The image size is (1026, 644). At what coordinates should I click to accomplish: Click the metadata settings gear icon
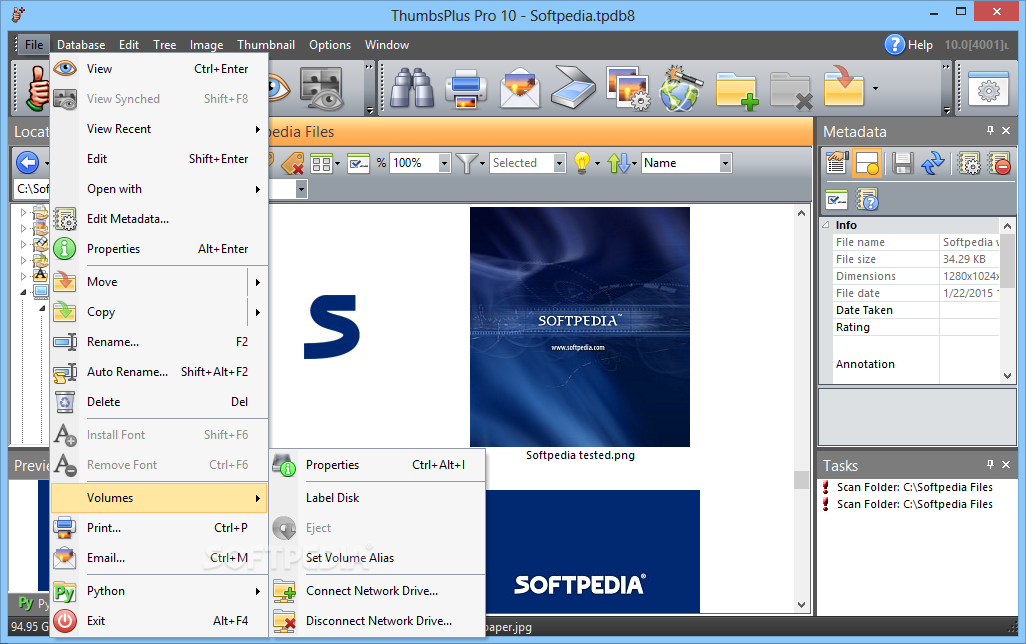(x=968, y=163)
